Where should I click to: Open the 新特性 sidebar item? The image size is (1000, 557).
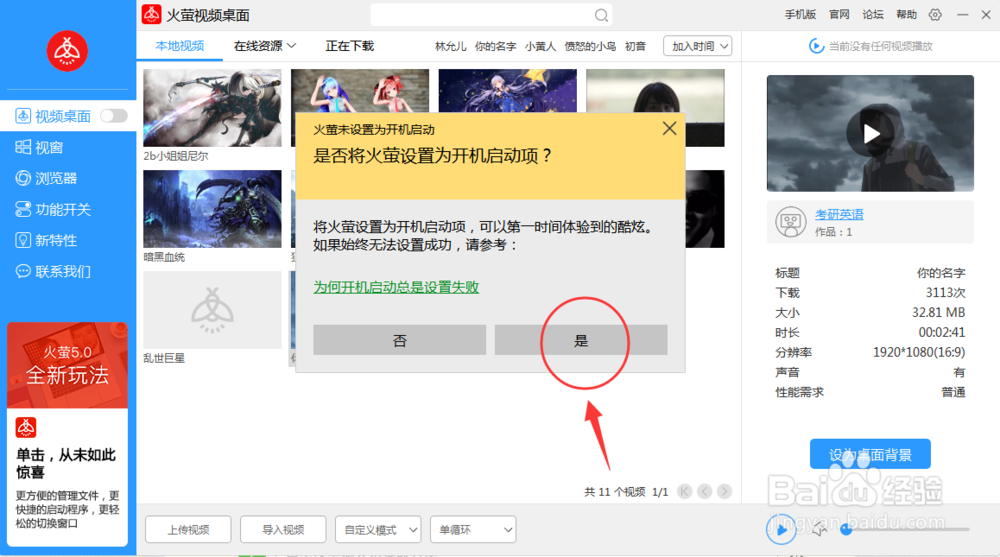[x=46, y=241]
